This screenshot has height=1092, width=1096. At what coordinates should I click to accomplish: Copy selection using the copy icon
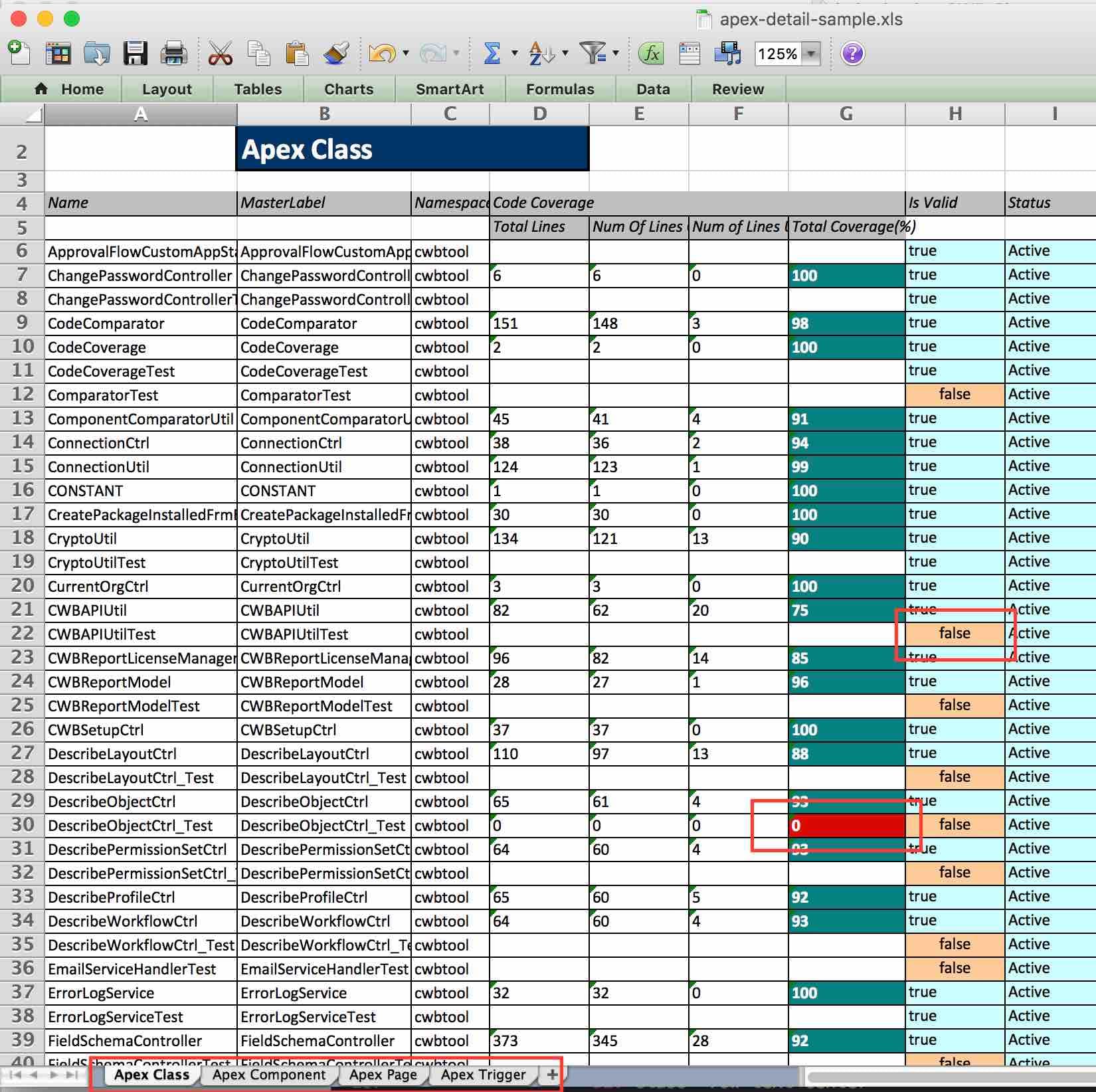(x=258, y=53)
